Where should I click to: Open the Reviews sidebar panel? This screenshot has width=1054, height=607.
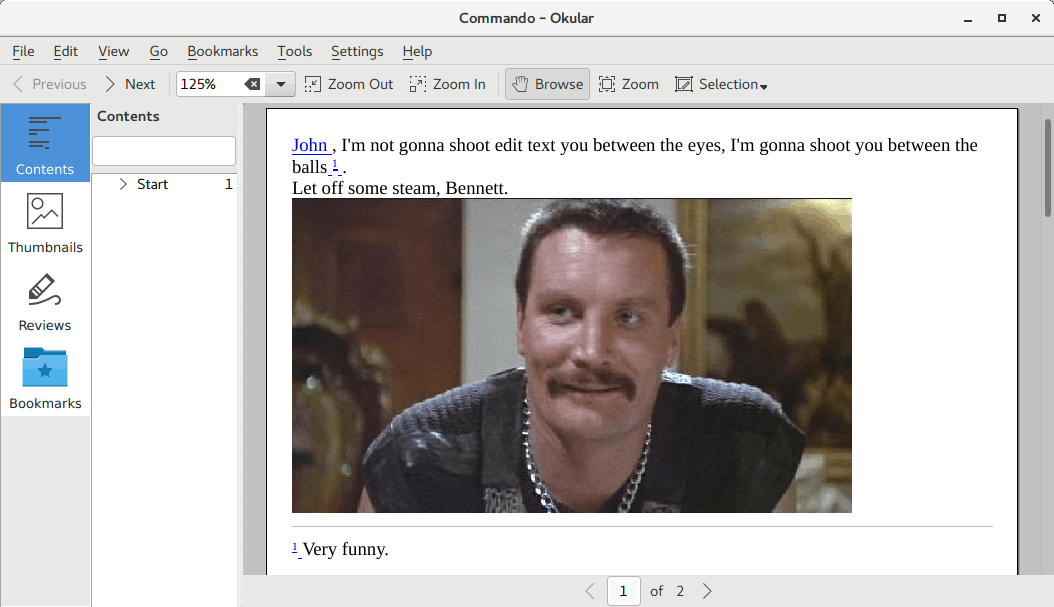[45, 300]
